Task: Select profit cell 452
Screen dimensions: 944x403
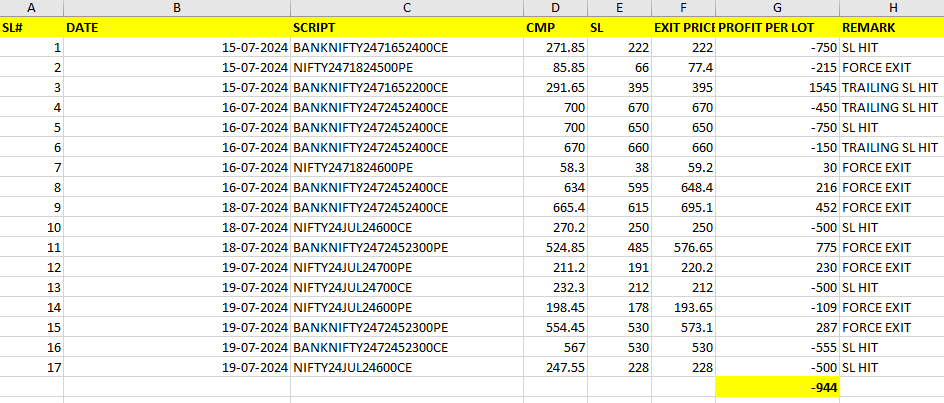Action: coord(777,207)
